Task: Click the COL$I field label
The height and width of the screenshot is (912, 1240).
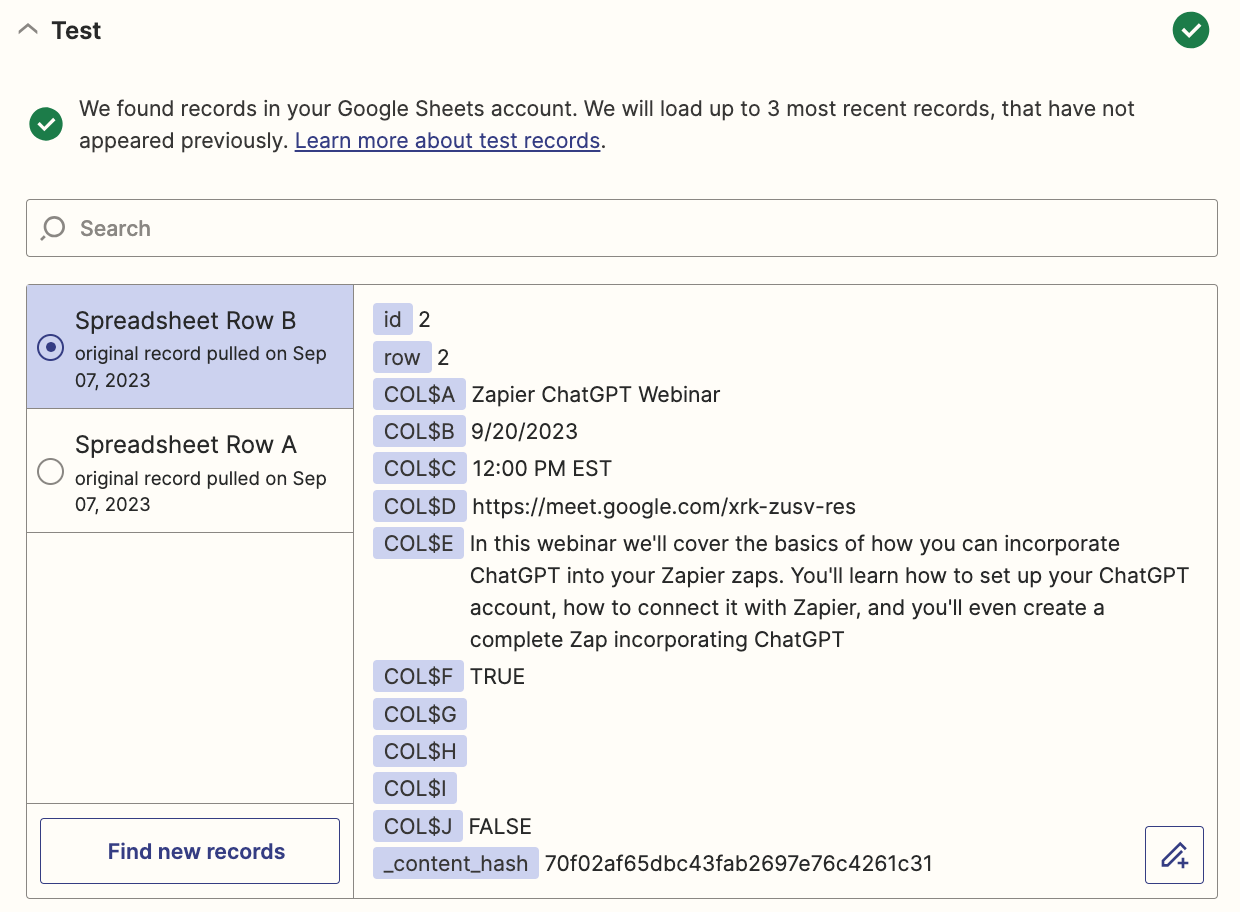Action: coord(415,788)
